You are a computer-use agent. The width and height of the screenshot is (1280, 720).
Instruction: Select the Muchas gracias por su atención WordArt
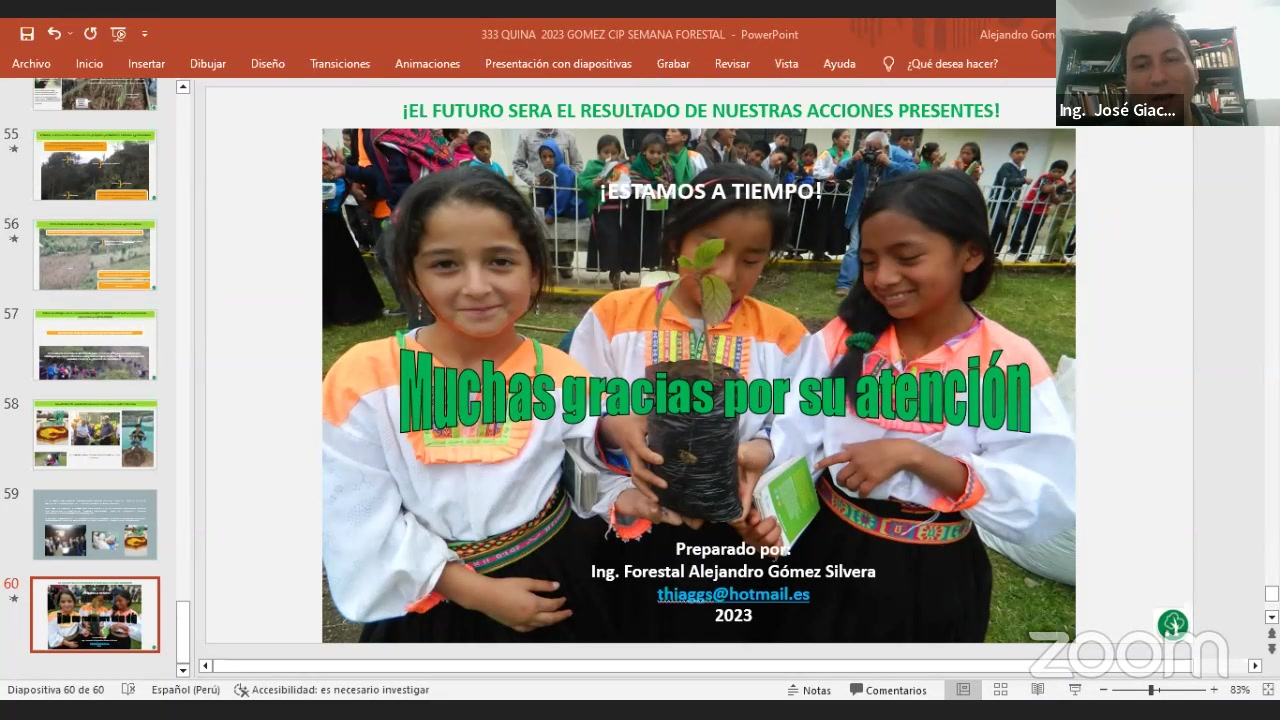pos(714,393)
